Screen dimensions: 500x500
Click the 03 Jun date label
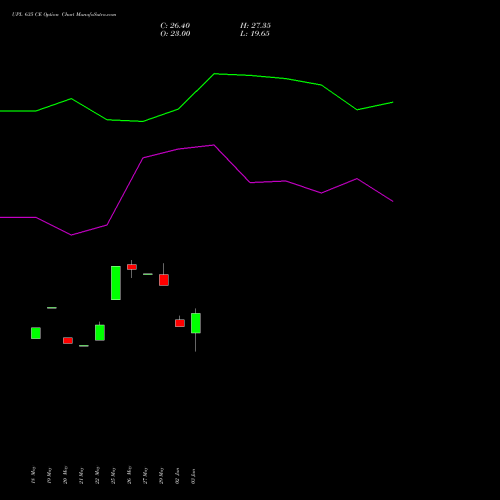(x=193, y=476)
